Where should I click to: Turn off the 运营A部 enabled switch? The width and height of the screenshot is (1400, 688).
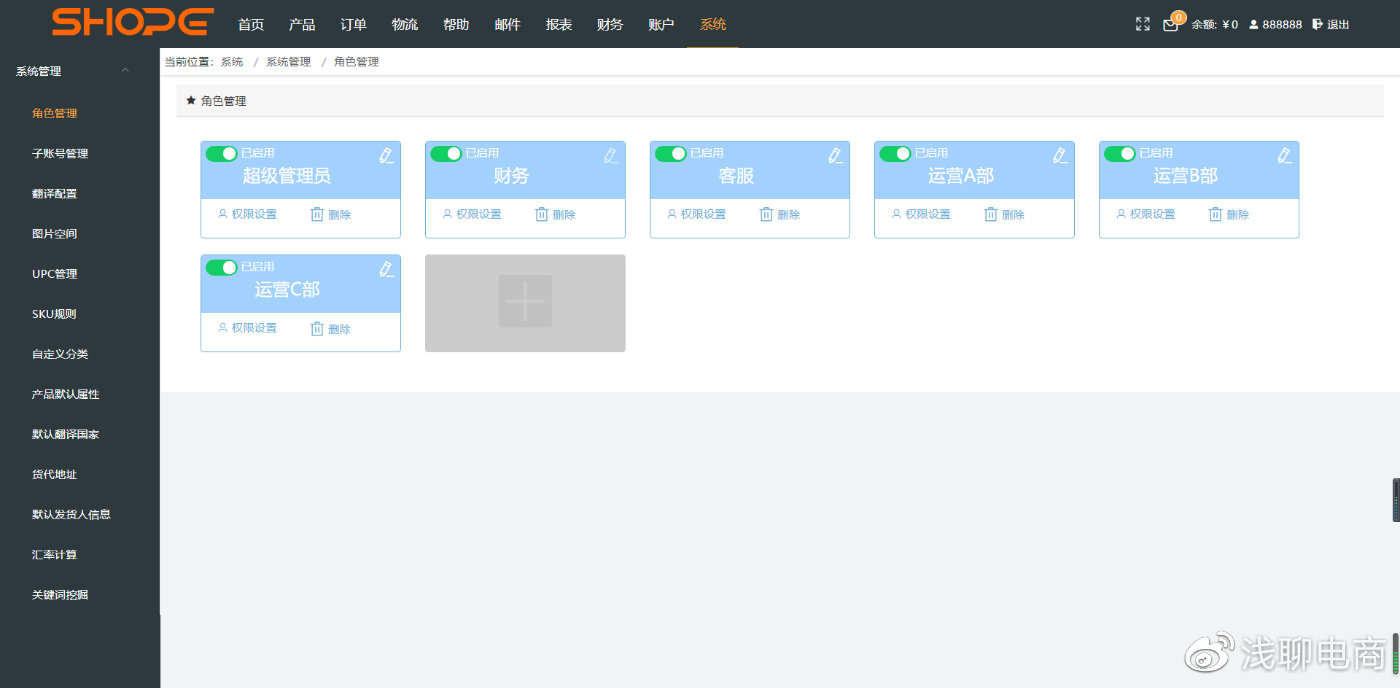(x=895, y=153)
